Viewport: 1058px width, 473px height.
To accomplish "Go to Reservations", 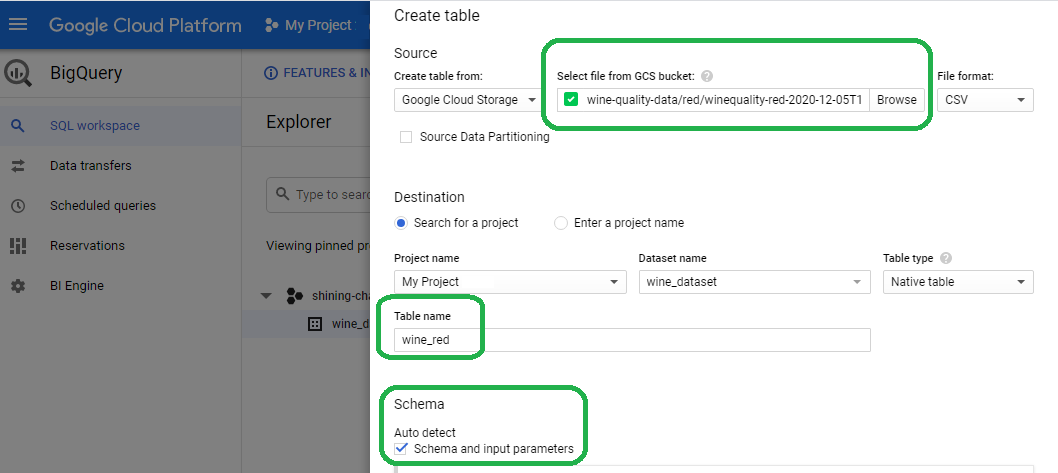I will [x=87, y=246].
